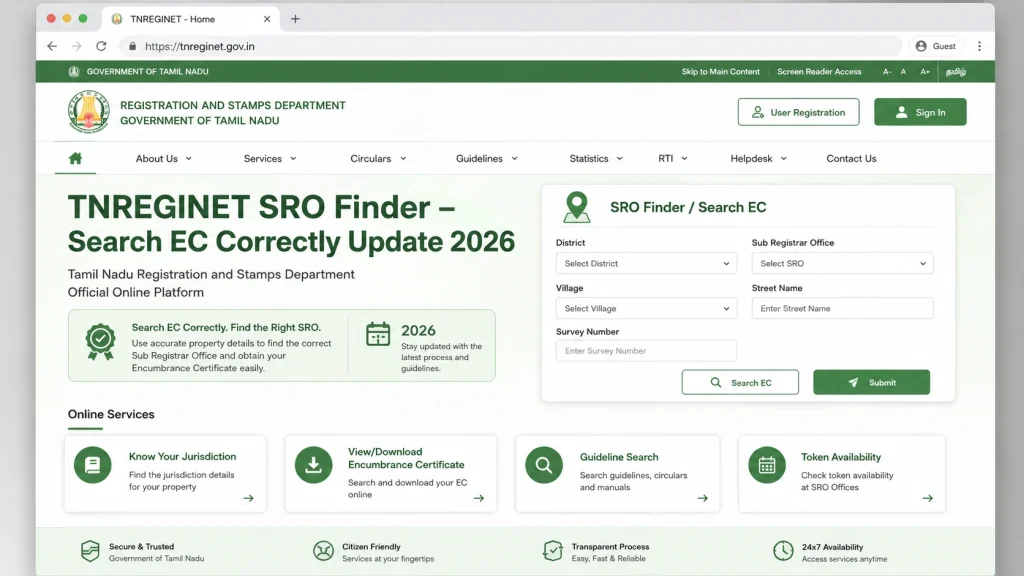
Task: Click the green Submit button
Action: [871, 382]
